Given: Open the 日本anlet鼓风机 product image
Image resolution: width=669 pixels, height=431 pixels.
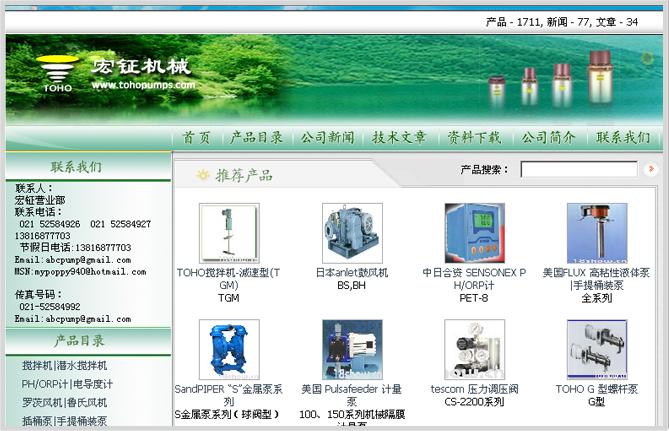Looking at the screenshot, I should (x=352, y=233).
